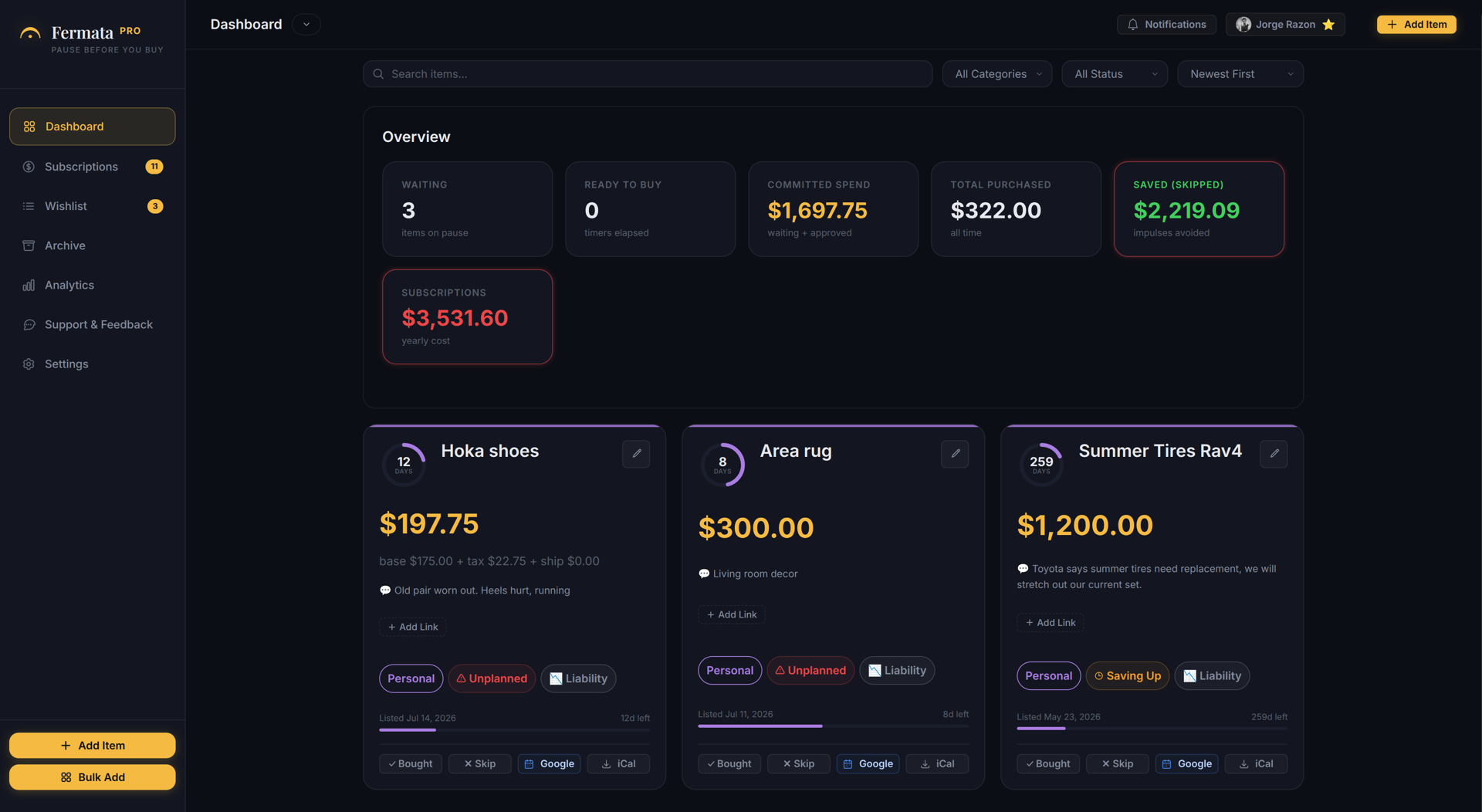The width and height of the screenshot is (1482, 812).
Task: Go to Wishlist in the sidebar
Action: pos(93,206)
